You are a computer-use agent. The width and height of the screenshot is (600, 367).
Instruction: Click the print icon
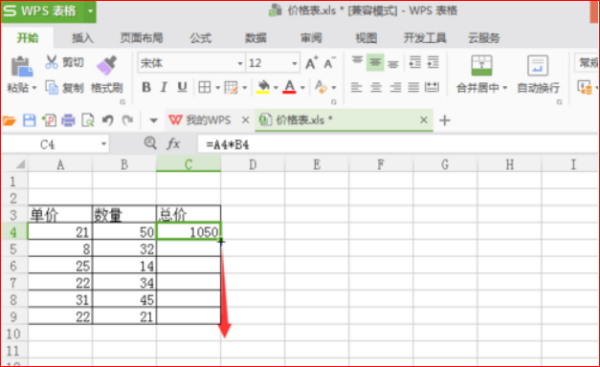(68, 121)
